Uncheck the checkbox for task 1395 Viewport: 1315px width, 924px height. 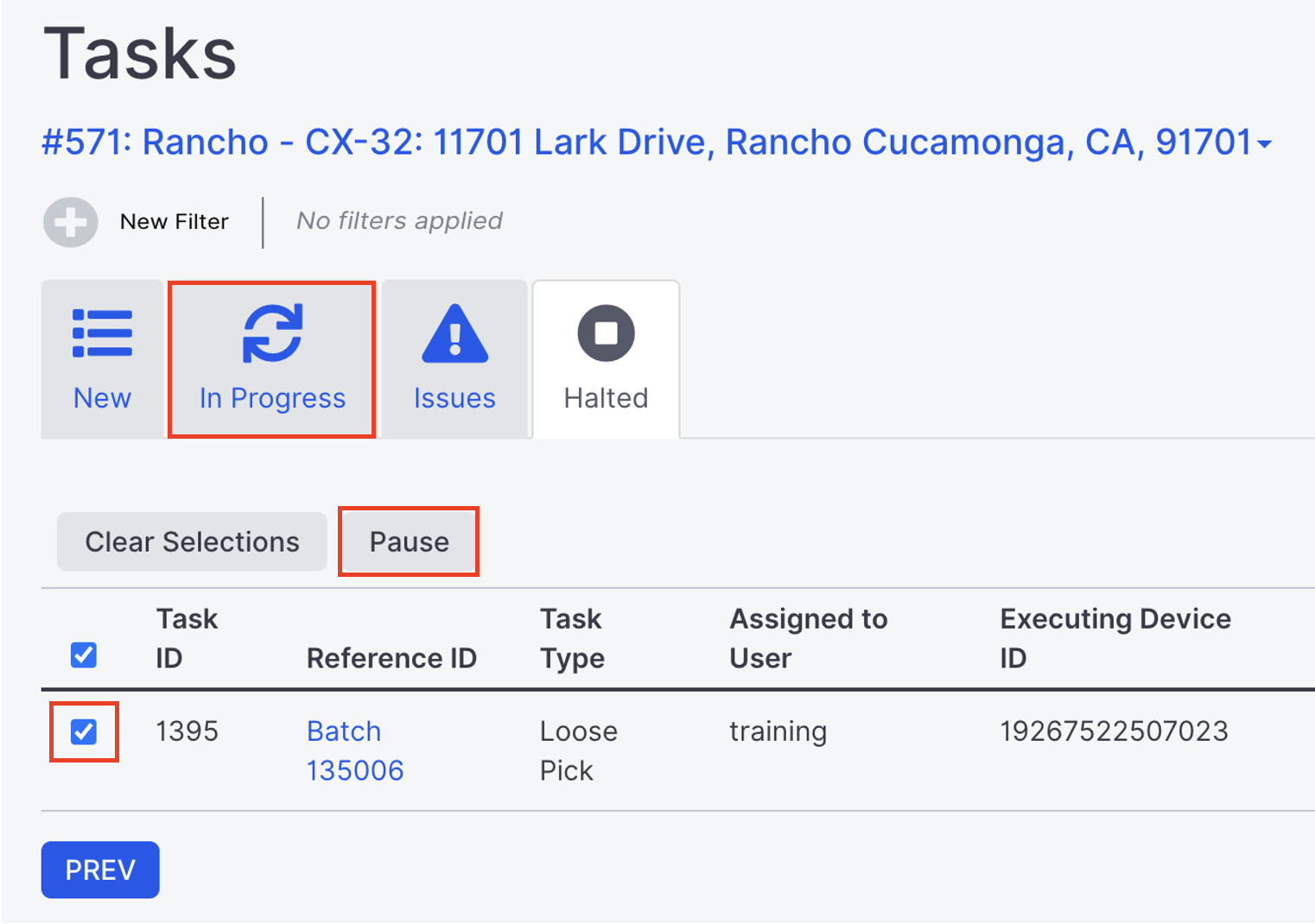(84, 732)
